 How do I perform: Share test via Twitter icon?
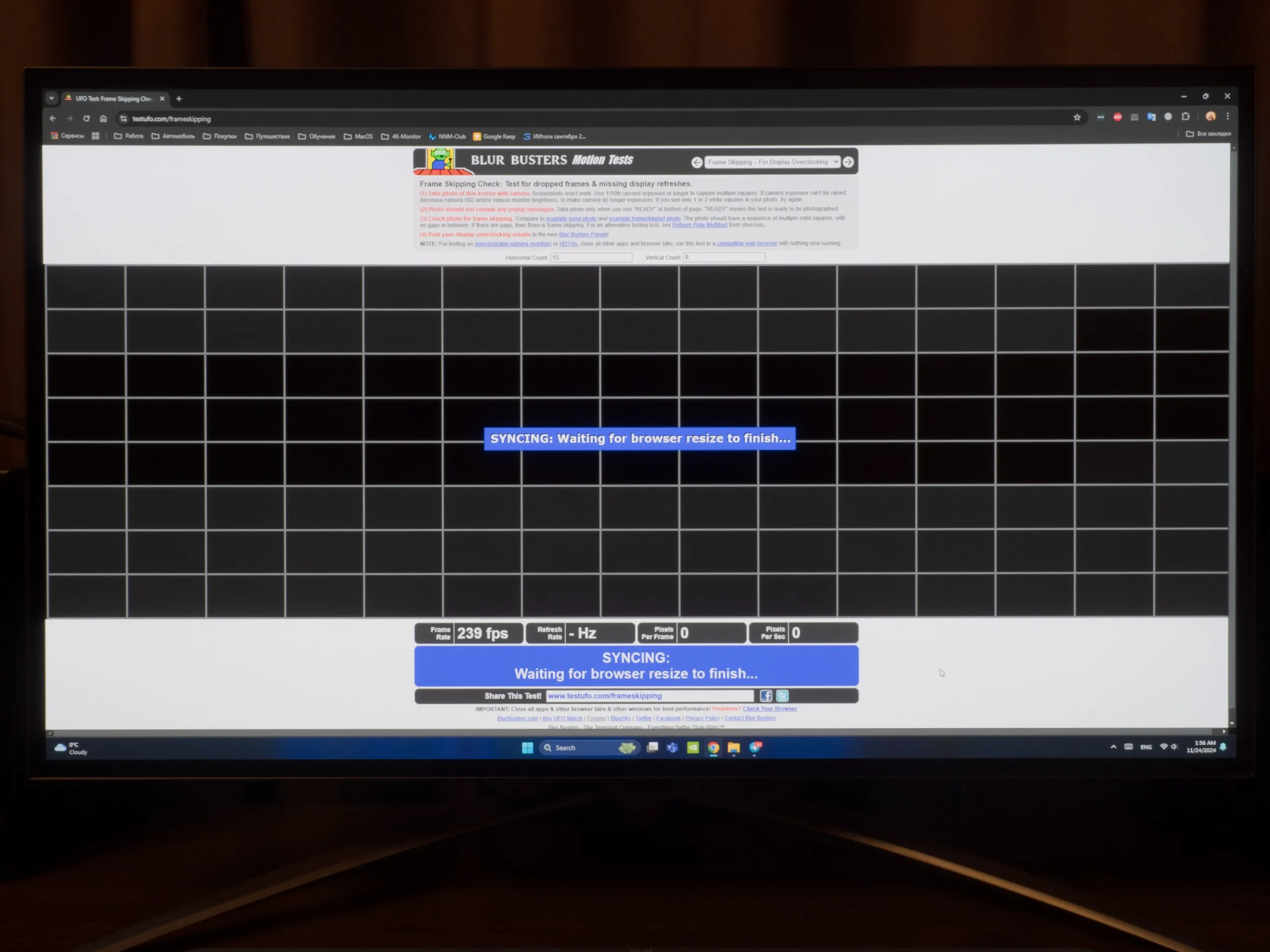tap(782, 696)
